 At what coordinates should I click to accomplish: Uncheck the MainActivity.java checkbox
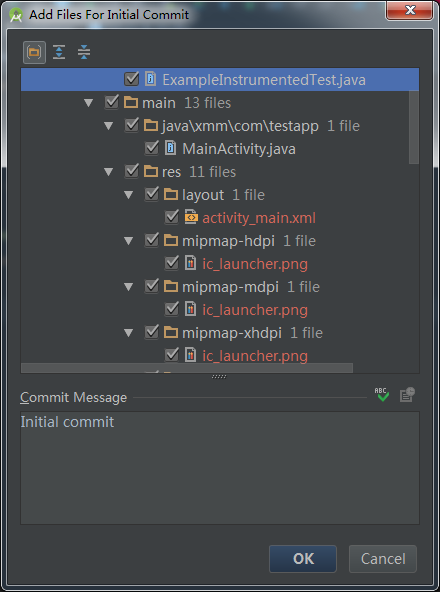click(151, 148)
